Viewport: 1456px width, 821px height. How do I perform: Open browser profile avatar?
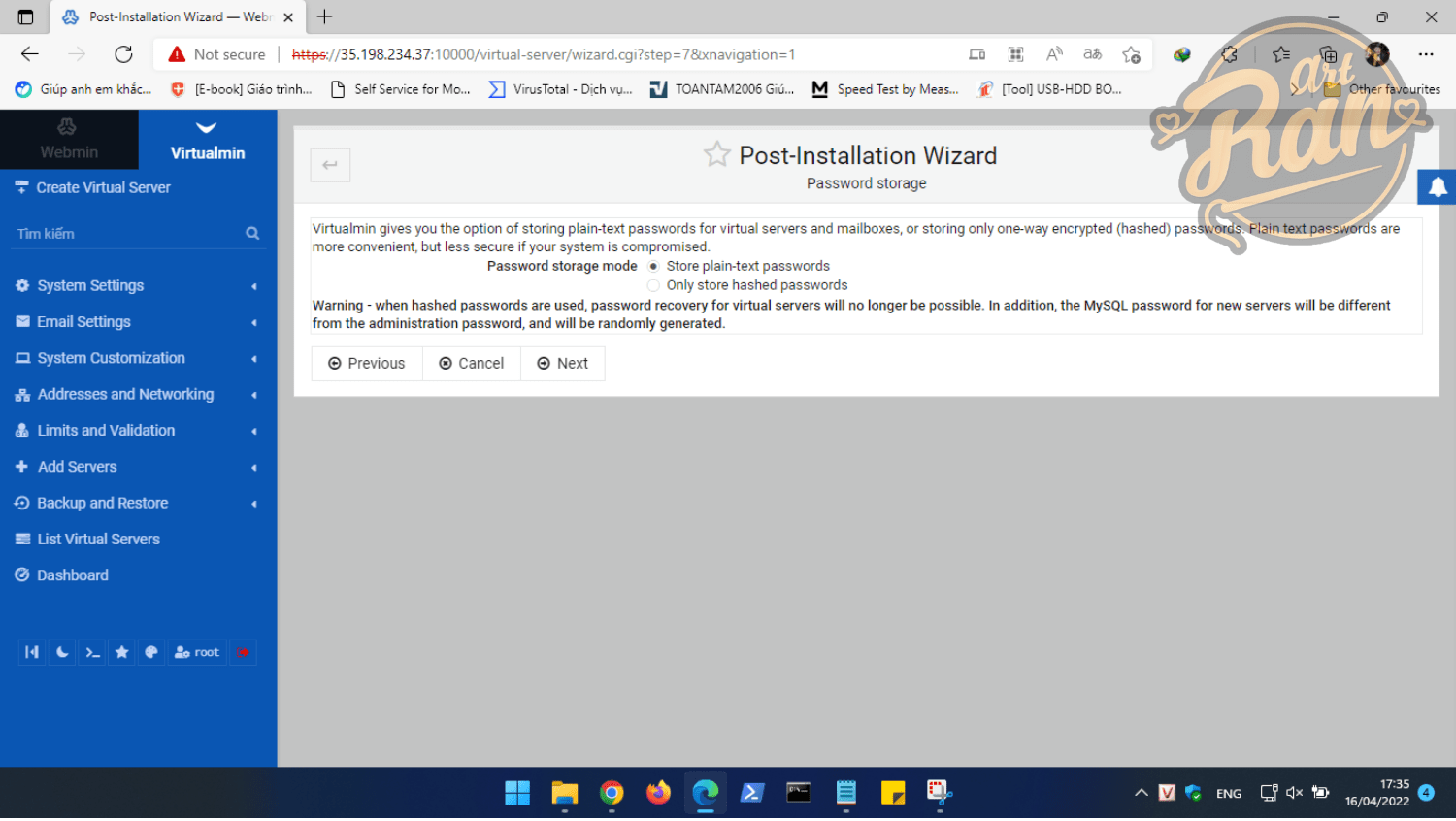pos(1376,54)
